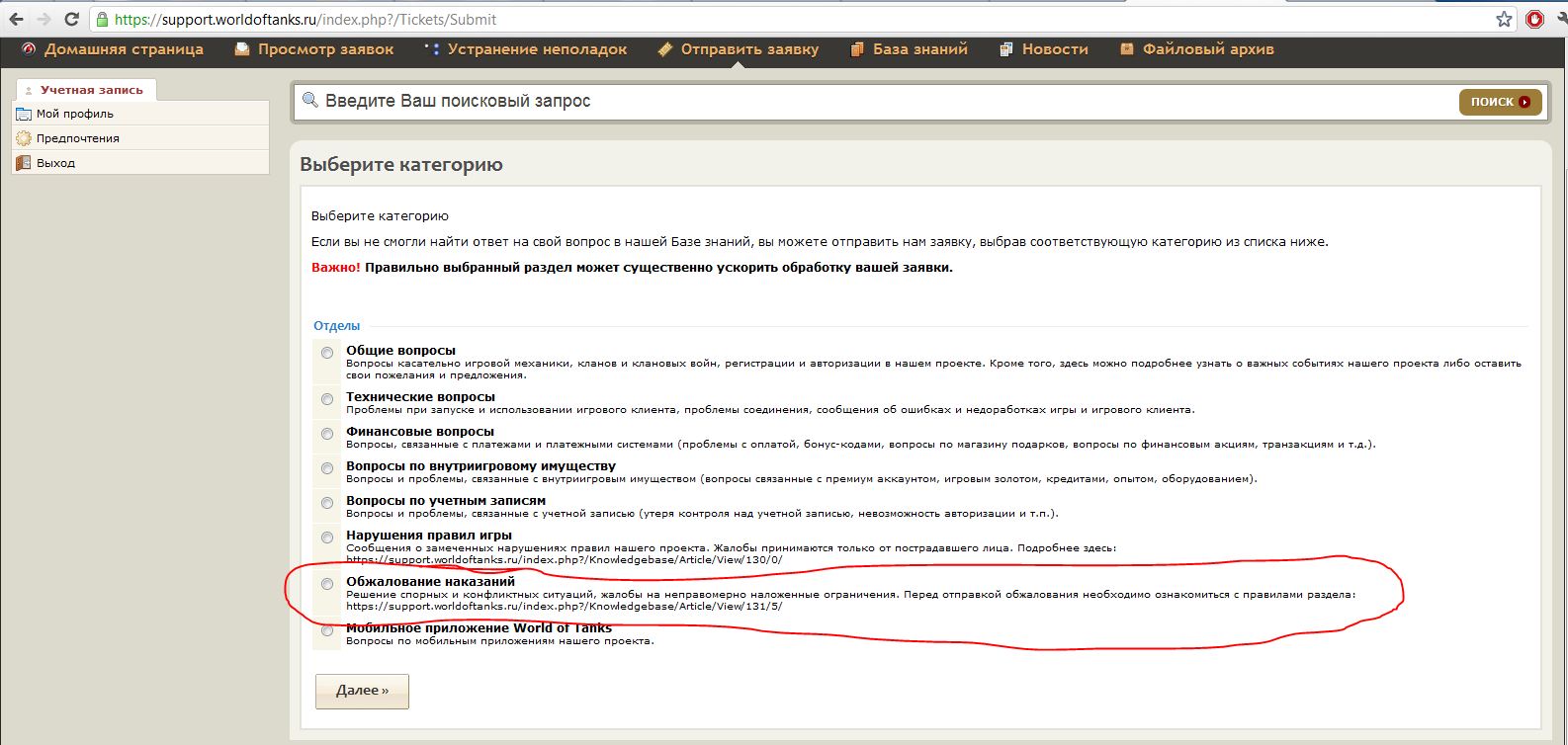
Task: Open Мой профиль in the sidebar
Action: [75, 114]
